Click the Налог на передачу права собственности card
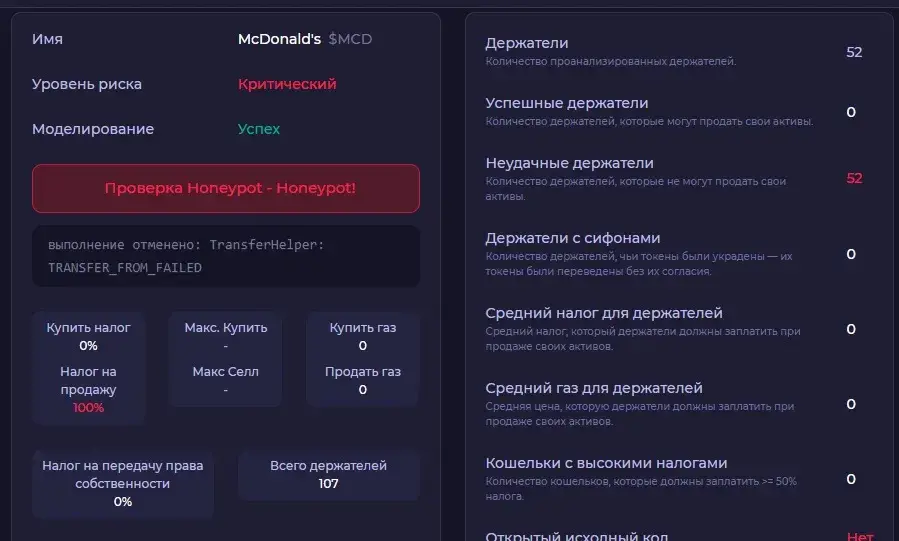 [x=123, y=484]
